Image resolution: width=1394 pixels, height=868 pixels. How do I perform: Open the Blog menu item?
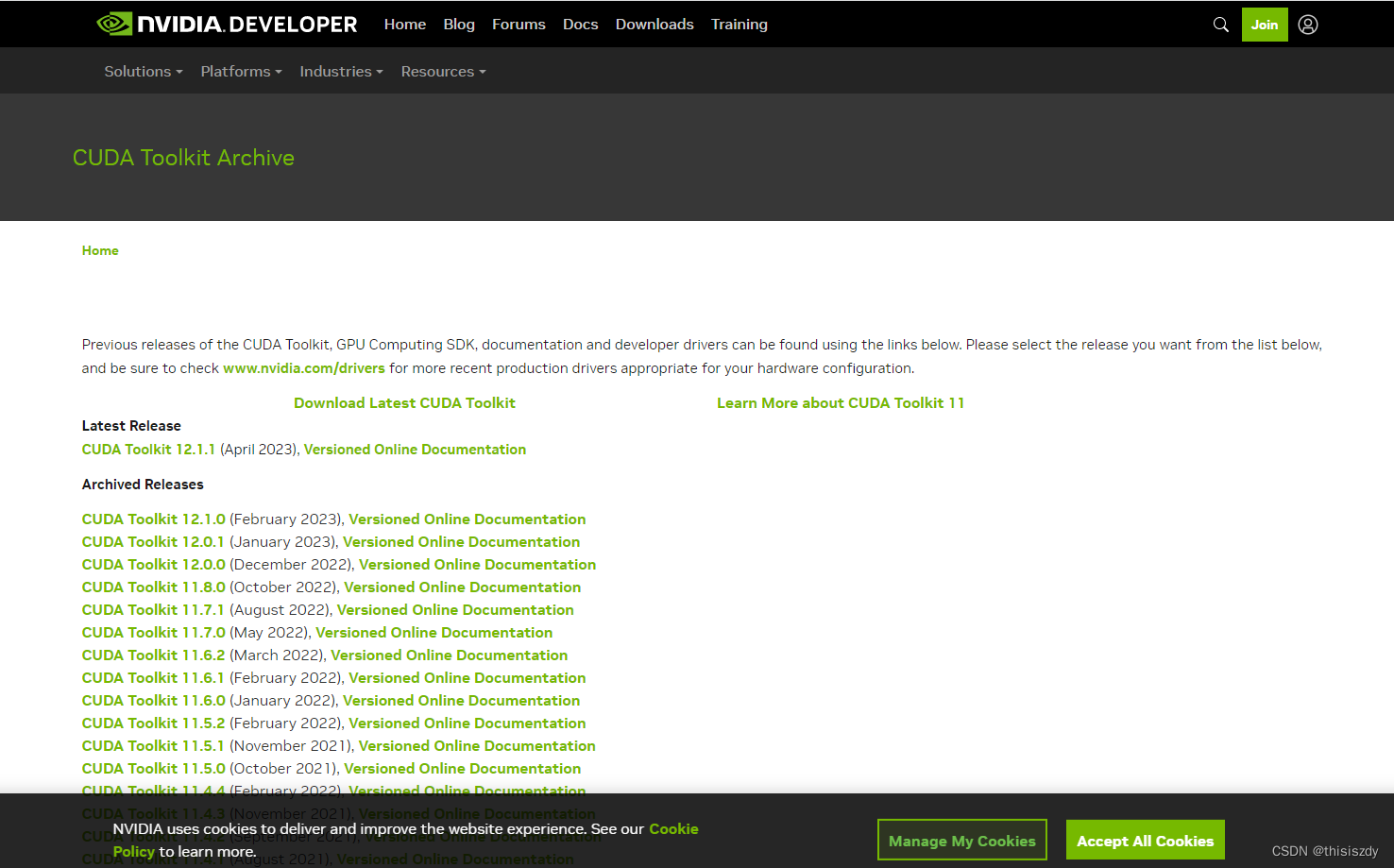click(459, 25)
